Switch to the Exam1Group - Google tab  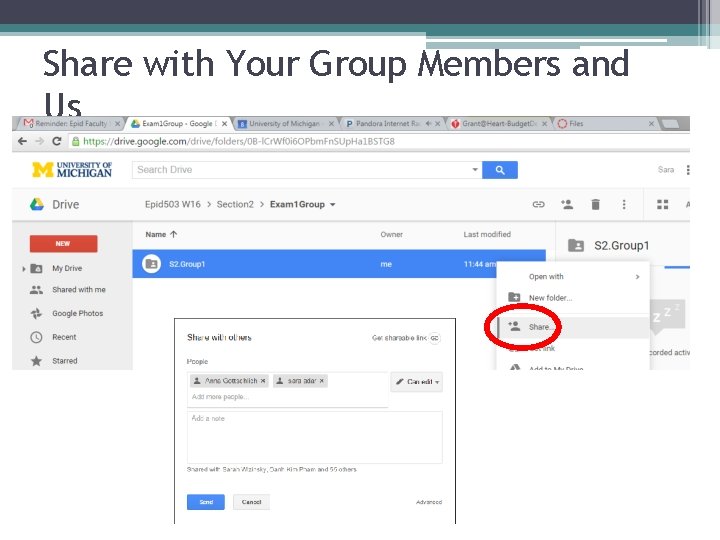click(x=178, y=124)
